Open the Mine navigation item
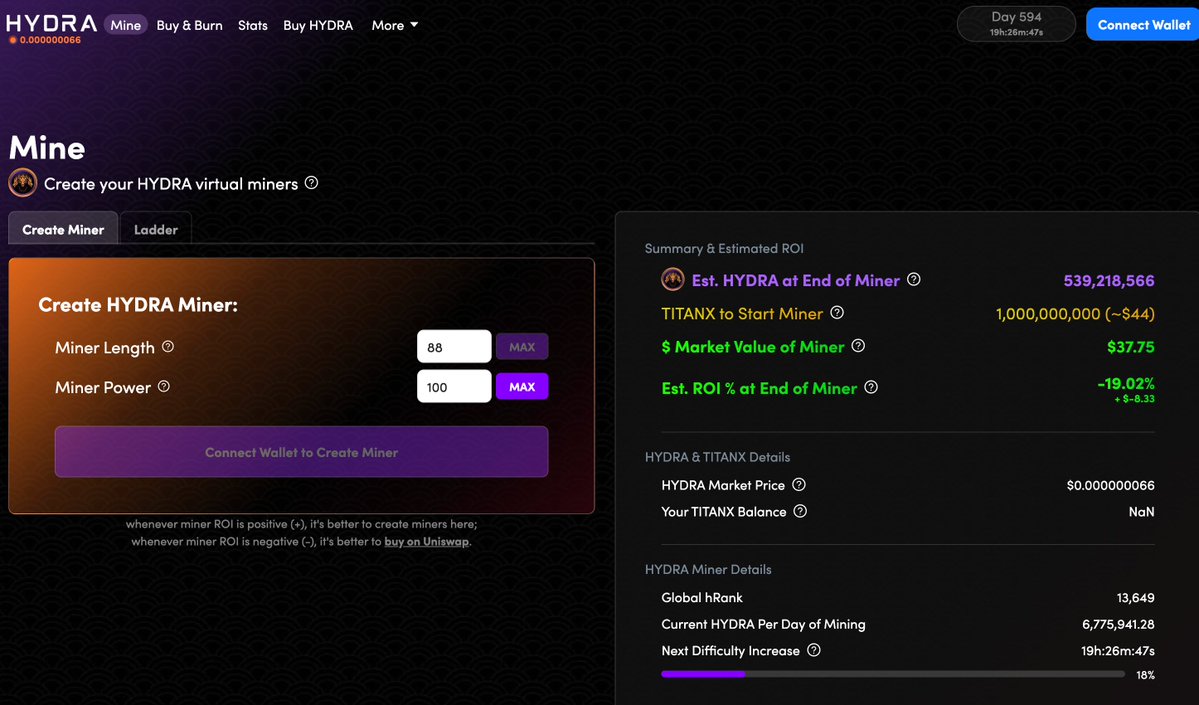The image size is (1199, 705). tap(125, 25)
